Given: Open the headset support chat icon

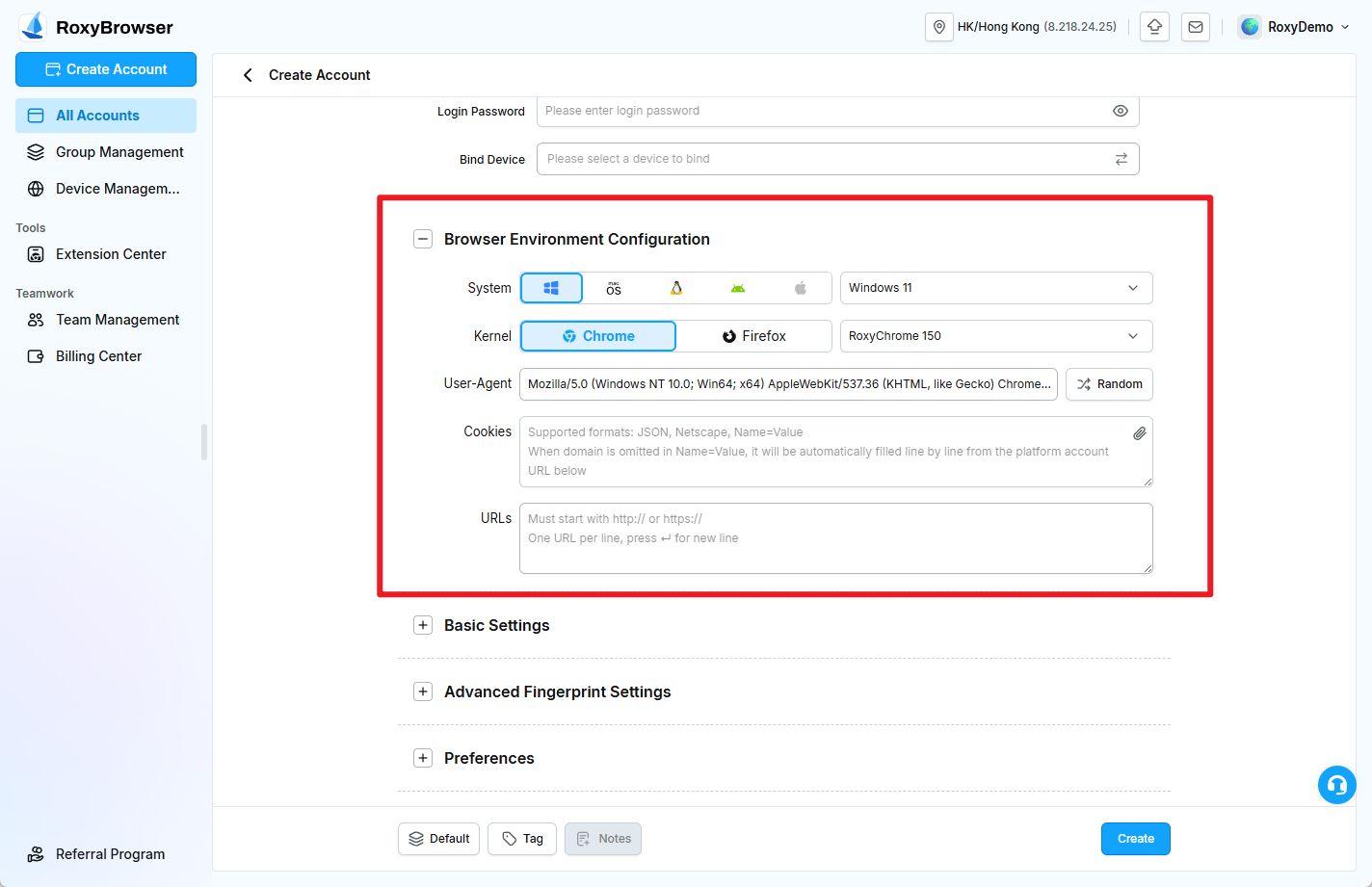Looking at the screenshot, I should (1337, 785).
